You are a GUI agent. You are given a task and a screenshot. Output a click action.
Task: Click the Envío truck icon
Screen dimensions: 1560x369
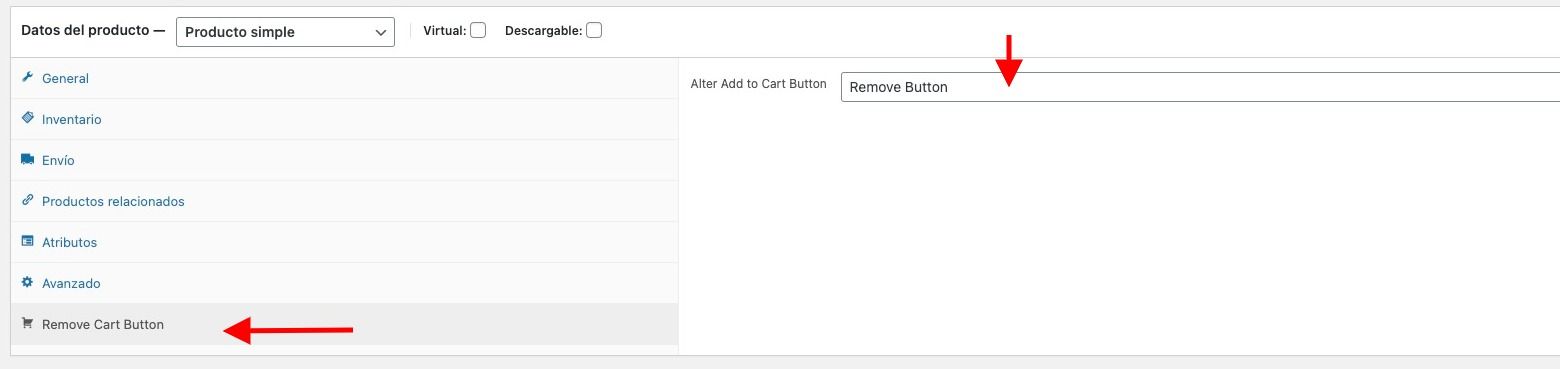tap(28, 160)
